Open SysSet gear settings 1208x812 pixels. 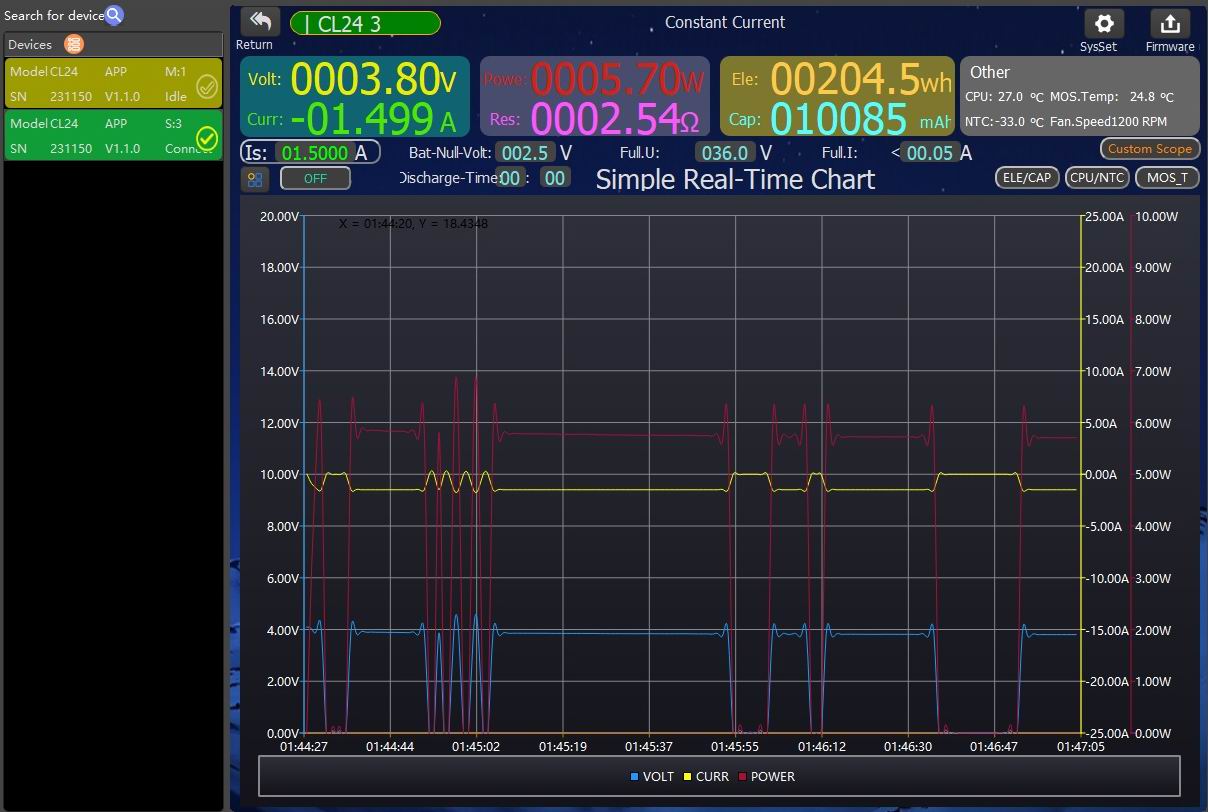point(1103,24)
